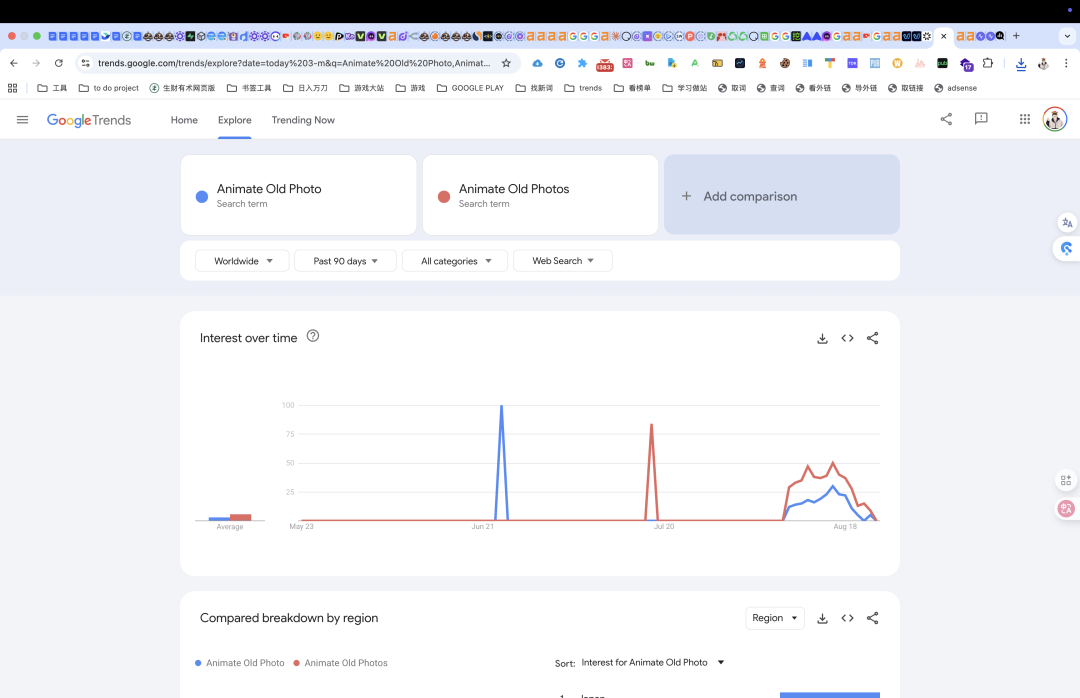Open the Google apps grid
The width and height of the screenshot is (1080, 698).
(1025, 119)
